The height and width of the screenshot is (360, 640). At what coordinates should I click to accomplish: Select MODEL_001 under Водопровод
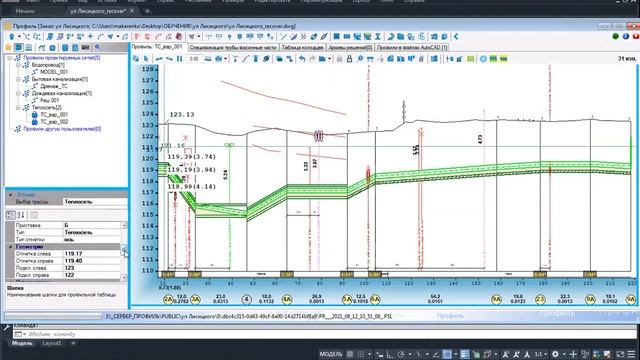tap(54, 72)
